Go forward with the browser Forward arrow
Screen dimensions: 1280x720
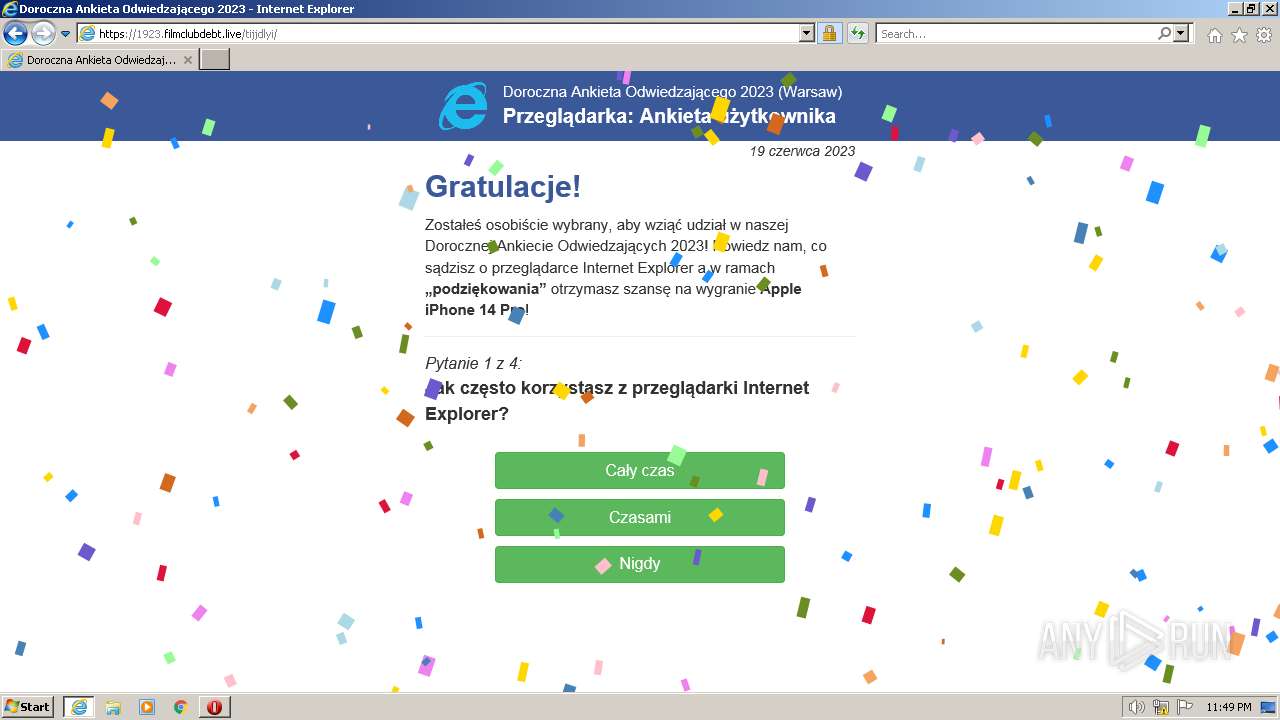click(43, 33)
